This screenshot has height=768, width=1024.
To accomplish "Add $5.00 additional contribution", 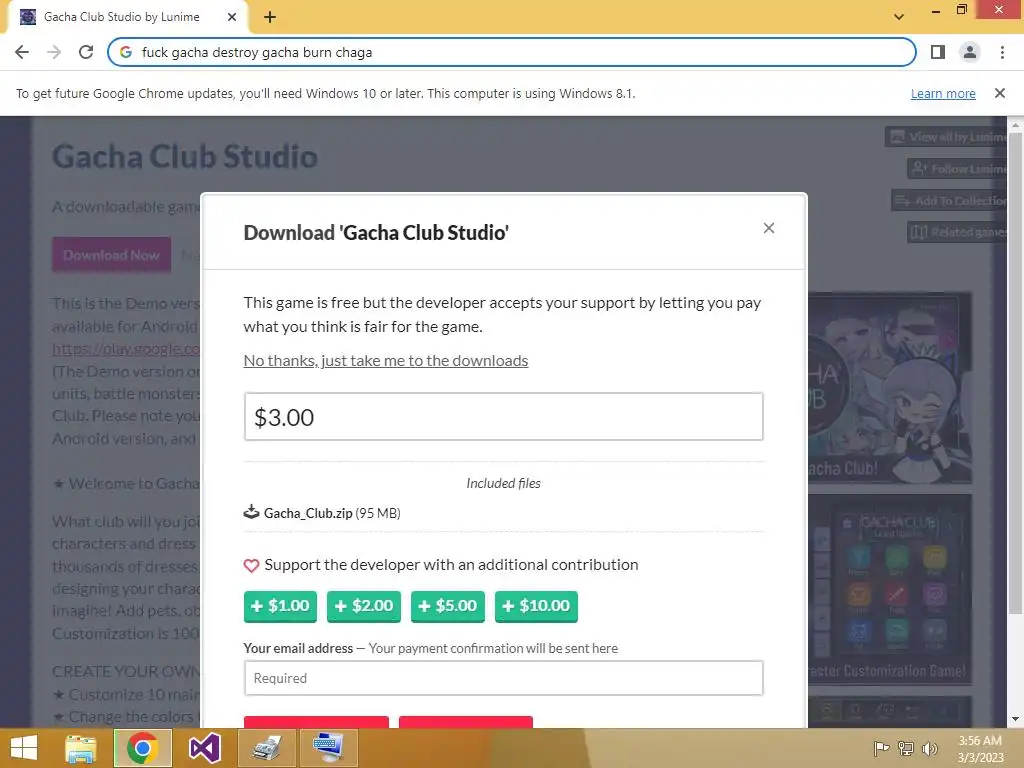I will (x=448, y=606).
